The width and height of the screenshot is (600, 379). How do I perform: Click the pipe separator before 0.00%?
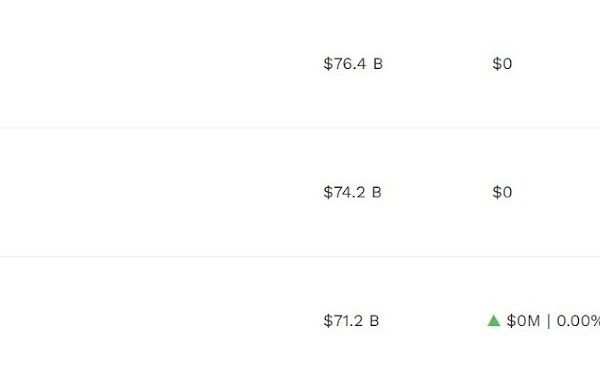pyautogui.click(x=549, y=321)
